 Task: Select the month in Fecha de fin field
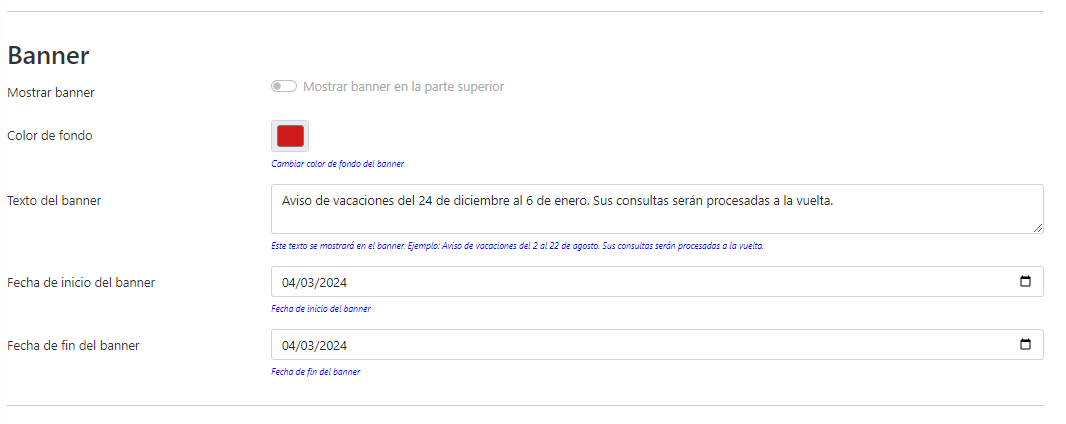point(308,345)
